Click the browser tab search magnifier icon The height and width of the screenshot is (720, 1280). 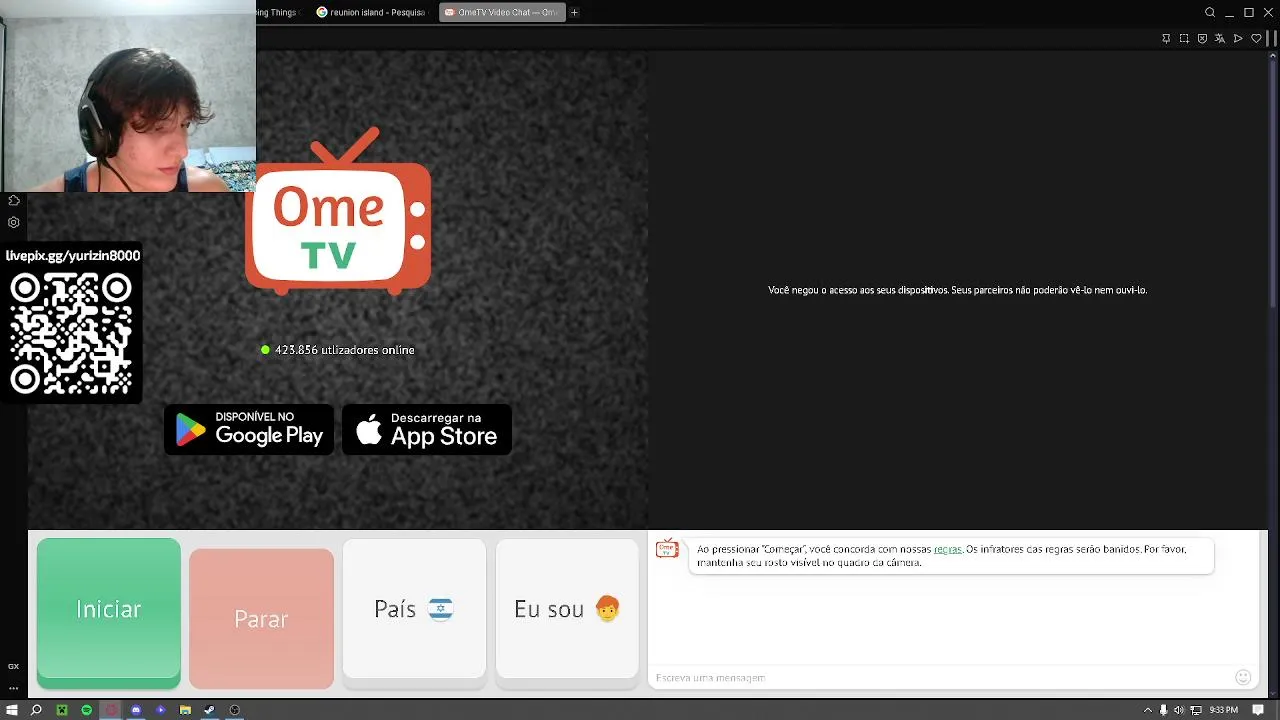1210,12
